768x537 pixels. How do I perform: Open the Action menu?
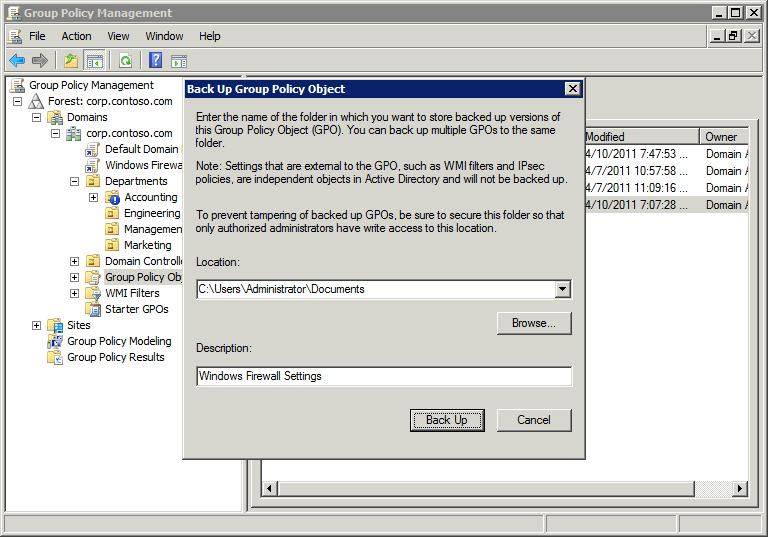click(x=76, y=36)
